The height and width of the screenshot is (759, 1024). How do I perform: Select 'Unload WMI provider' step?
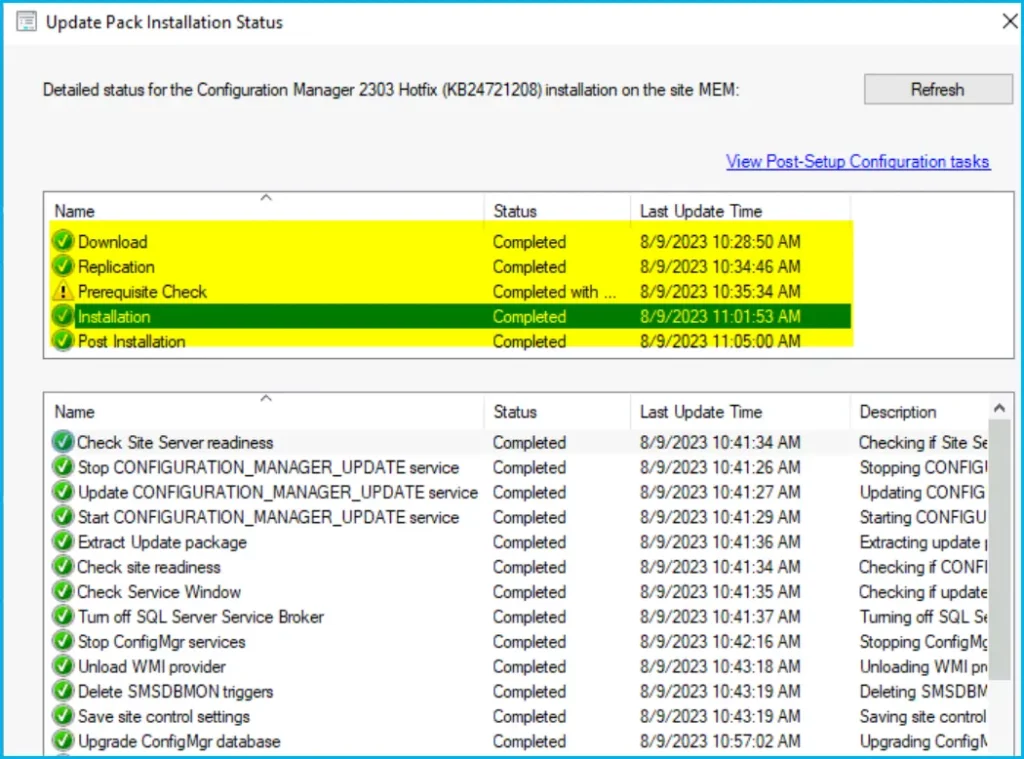point(152,666)
